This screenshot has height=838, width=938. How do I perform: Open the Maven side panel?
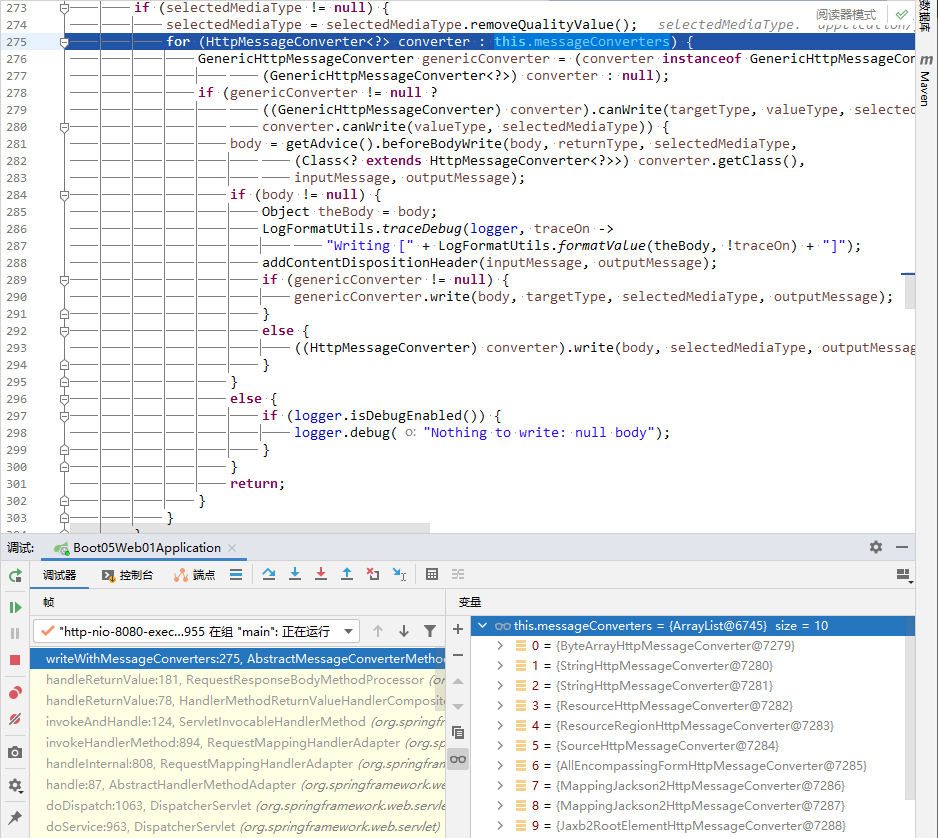click(926, 81)
